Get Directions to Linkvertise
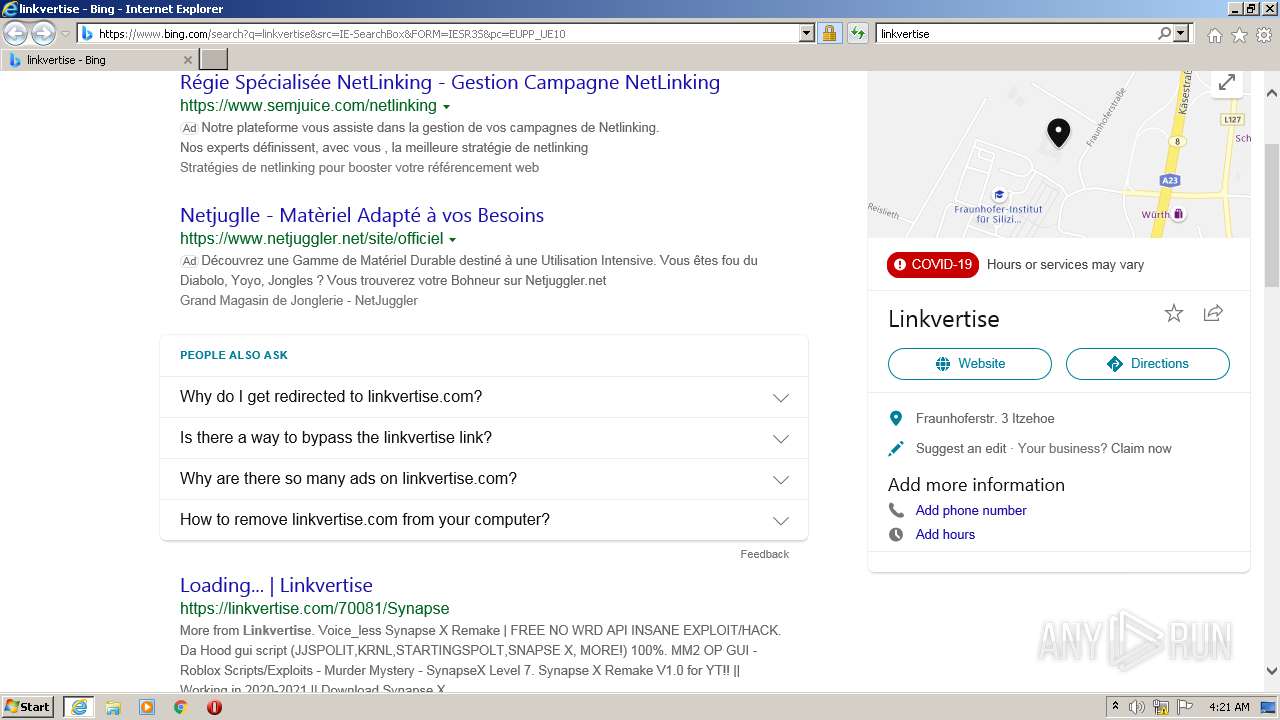This screenshot has height=720, width=1280. 1148,364
